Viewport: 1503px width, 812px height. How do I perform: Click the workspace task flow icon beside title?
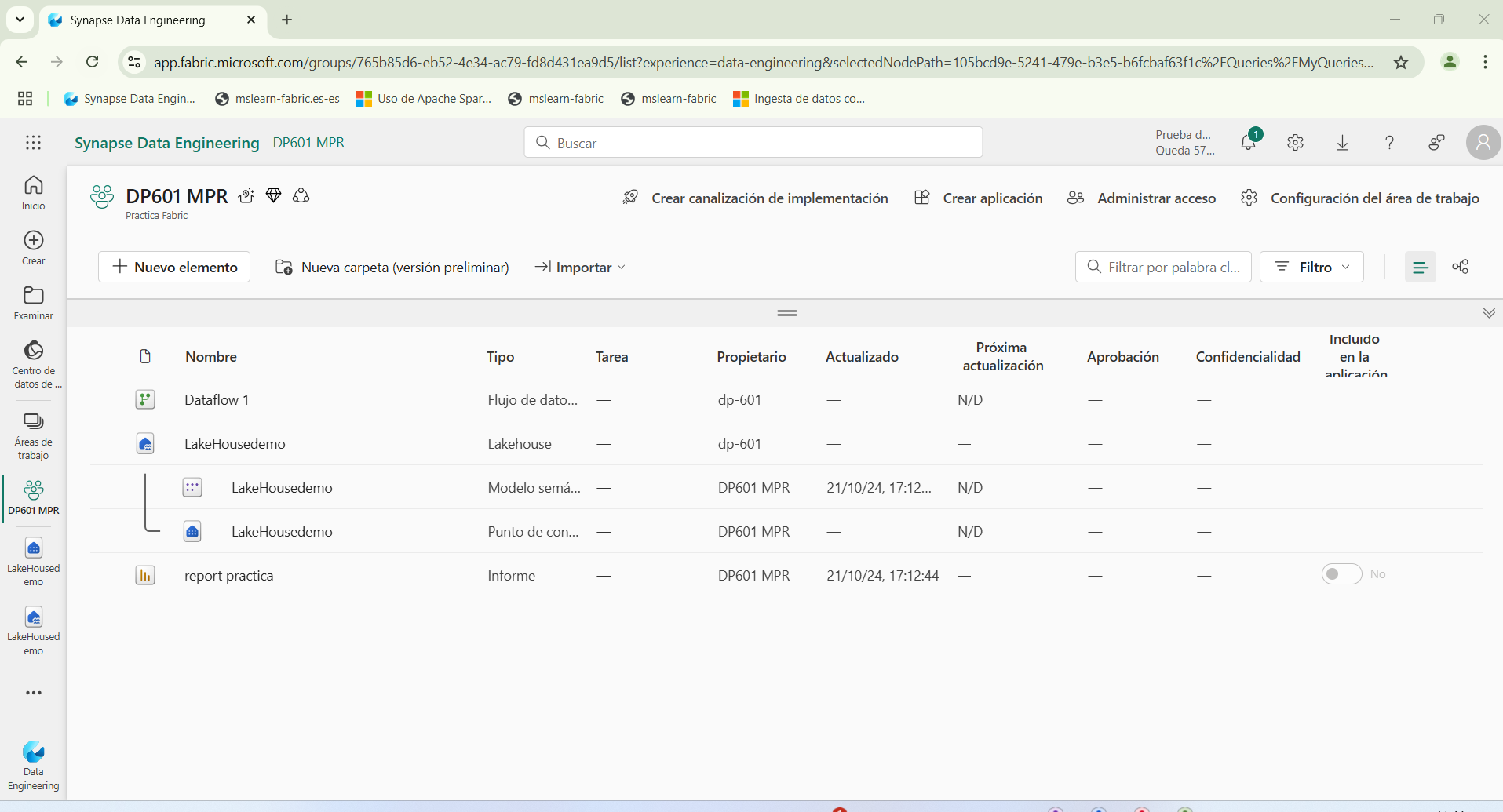(x=246, y=195)
